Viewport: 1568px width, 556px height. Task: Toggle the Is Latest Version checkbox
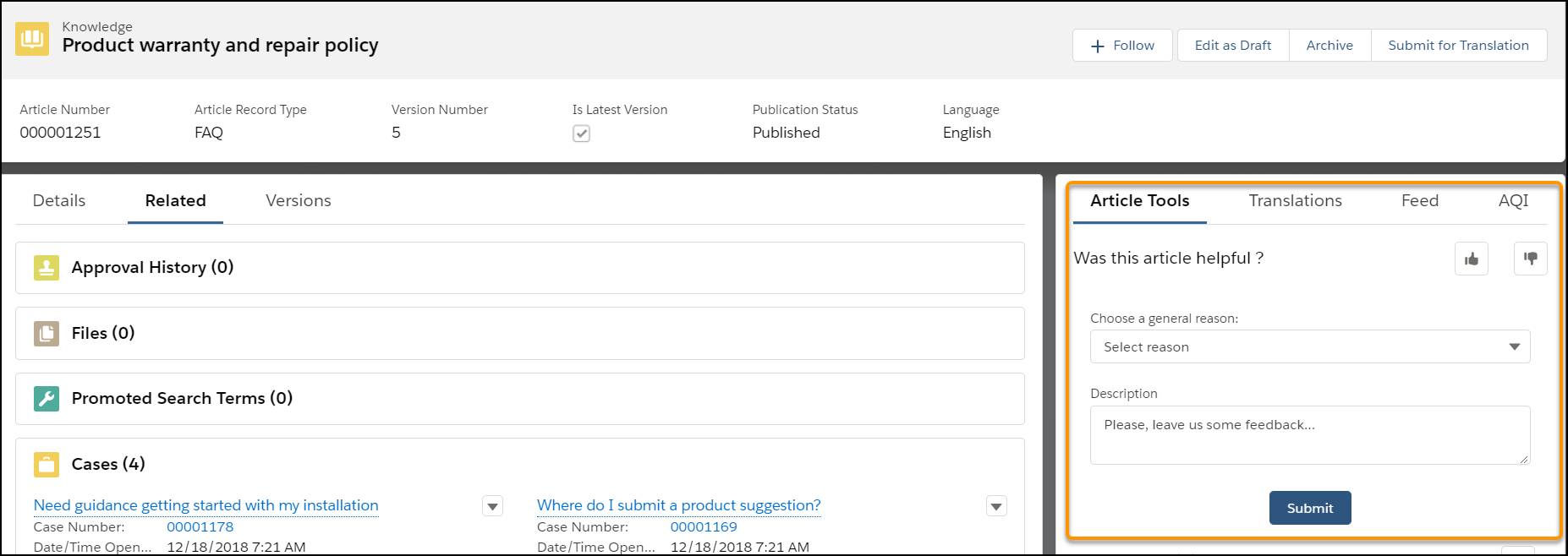[581, 134]
